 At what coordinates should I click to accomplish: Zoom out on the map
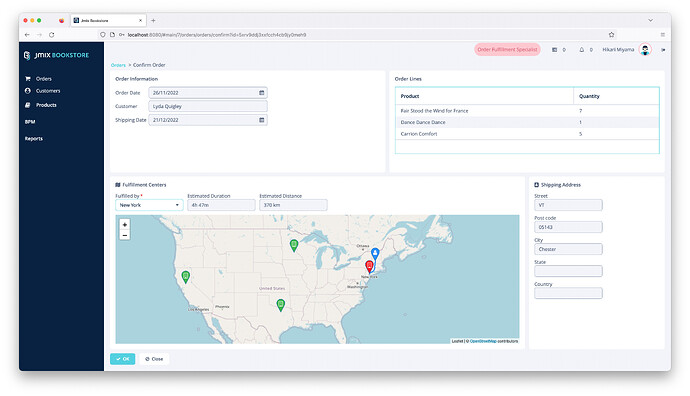[x=125, y=235]
